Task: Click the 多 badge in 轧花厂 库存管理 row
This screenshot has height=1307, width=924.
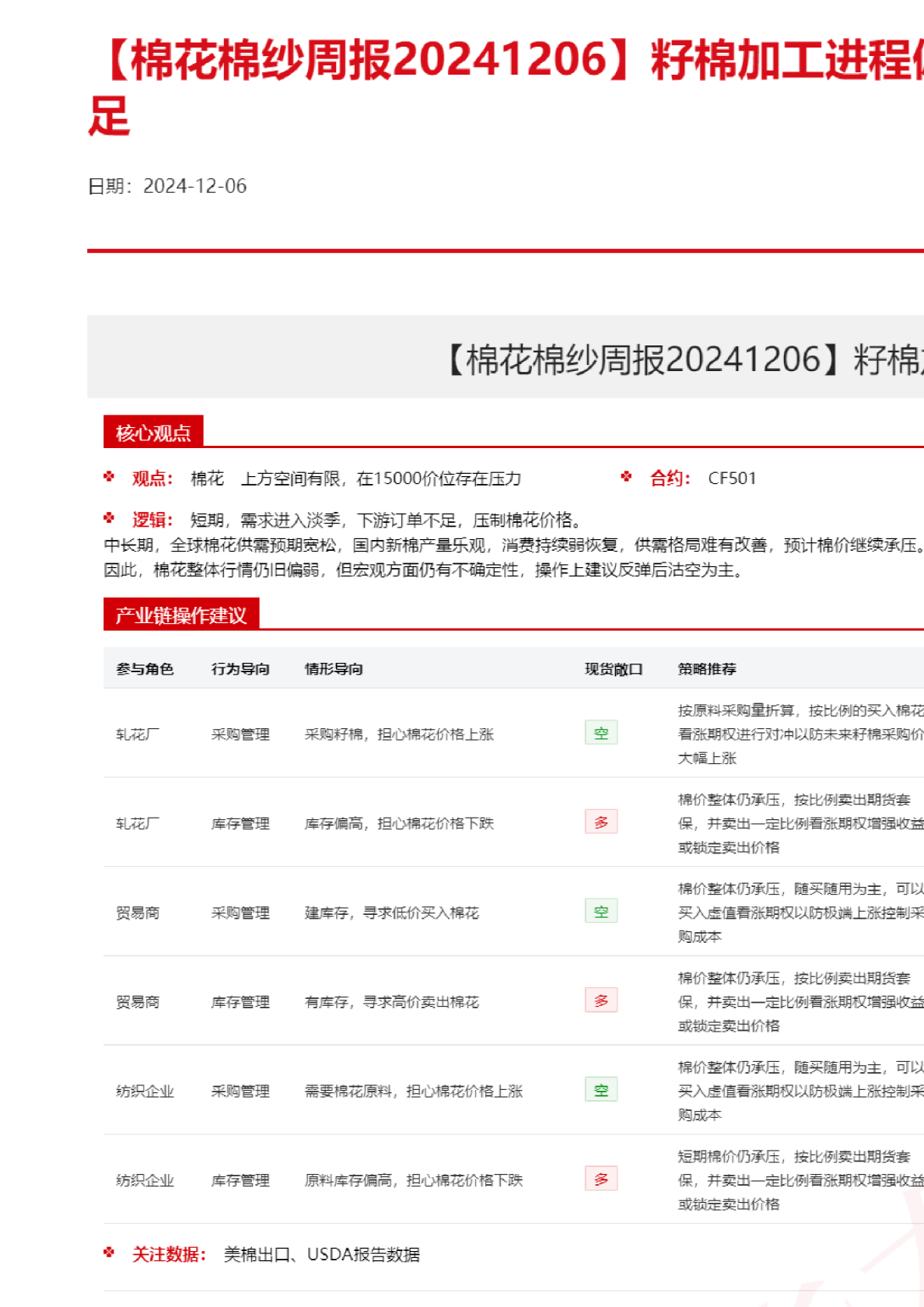Action: (x=600, y=822)
